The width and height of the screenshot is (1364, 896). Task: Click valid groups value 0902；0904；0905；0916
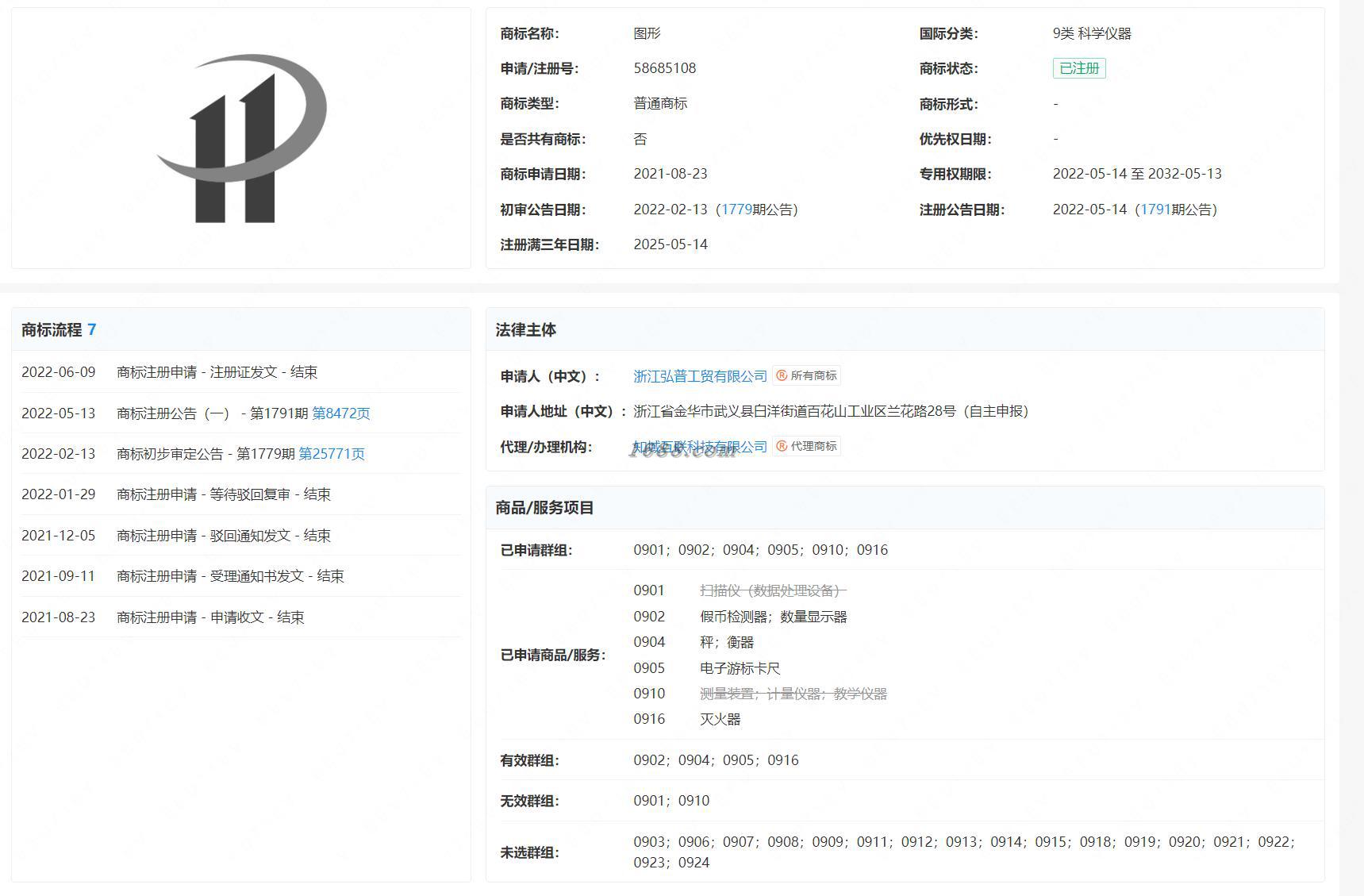pos(716,760)
